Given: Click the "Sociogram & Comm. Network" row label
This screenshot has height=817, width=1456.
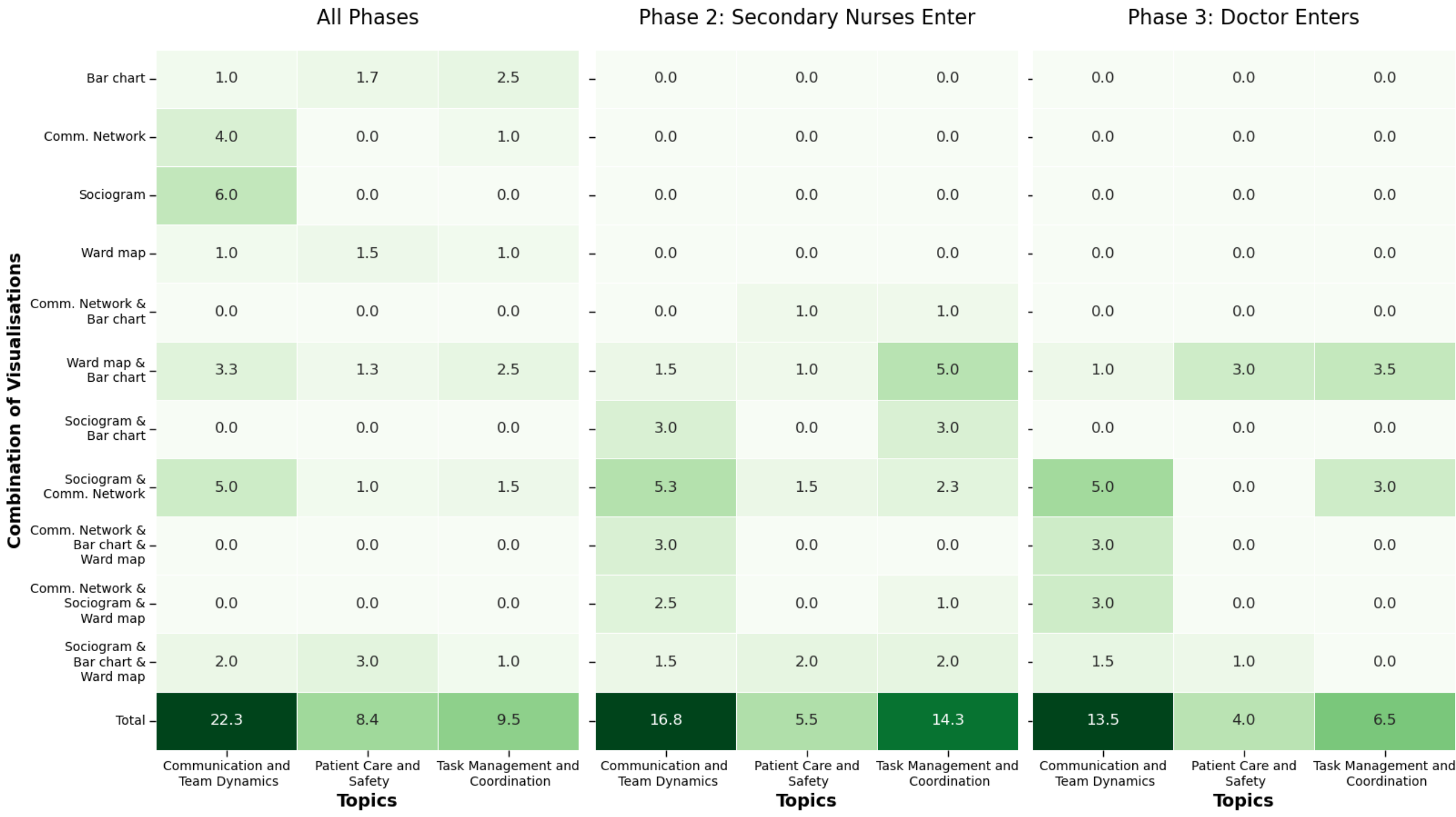Looking at the screenshot, I should pos(95,487).
